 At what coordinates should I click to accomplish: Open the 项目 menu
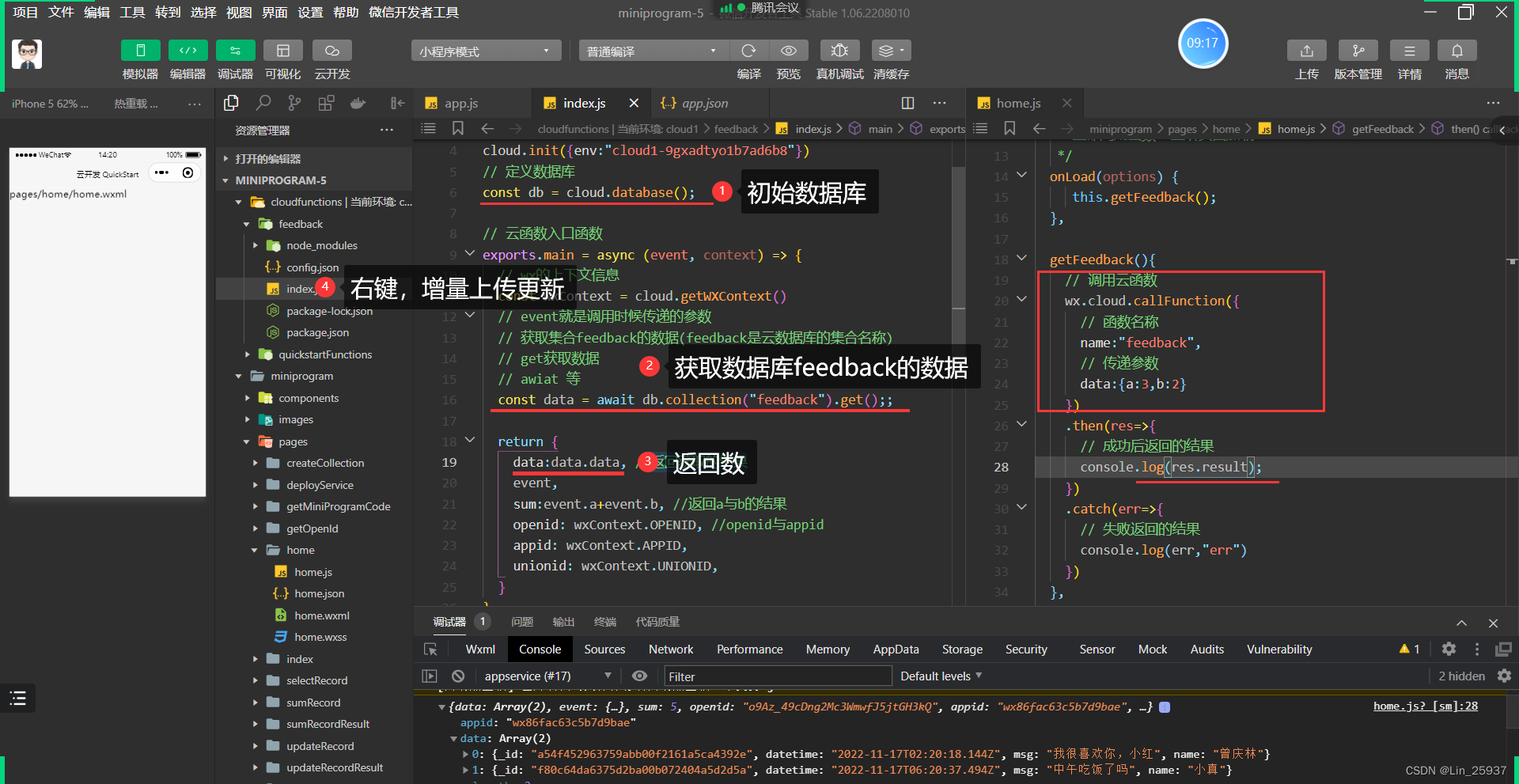click(25, 13)
